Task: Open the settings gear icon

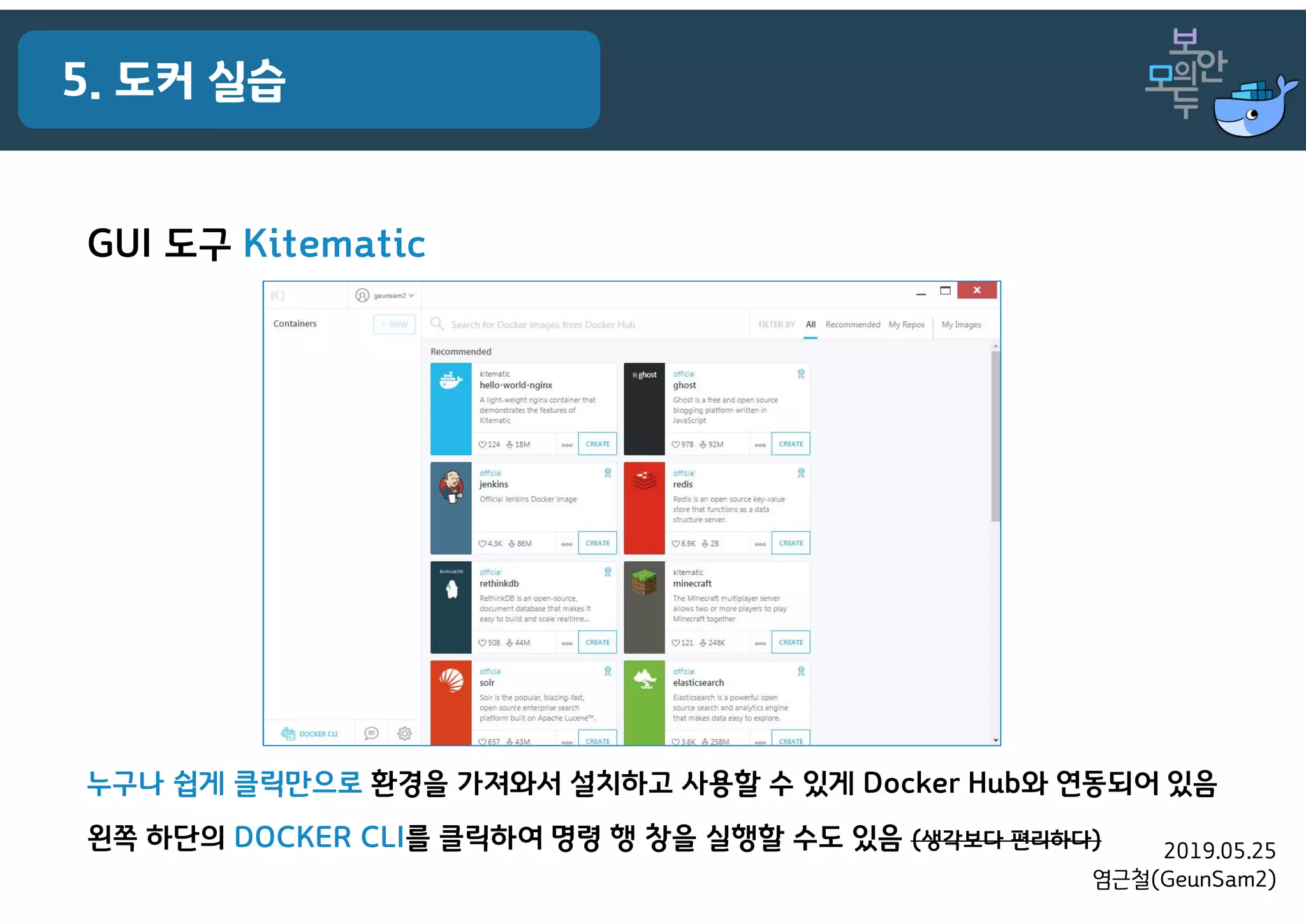Action: (x=404, y=733)
